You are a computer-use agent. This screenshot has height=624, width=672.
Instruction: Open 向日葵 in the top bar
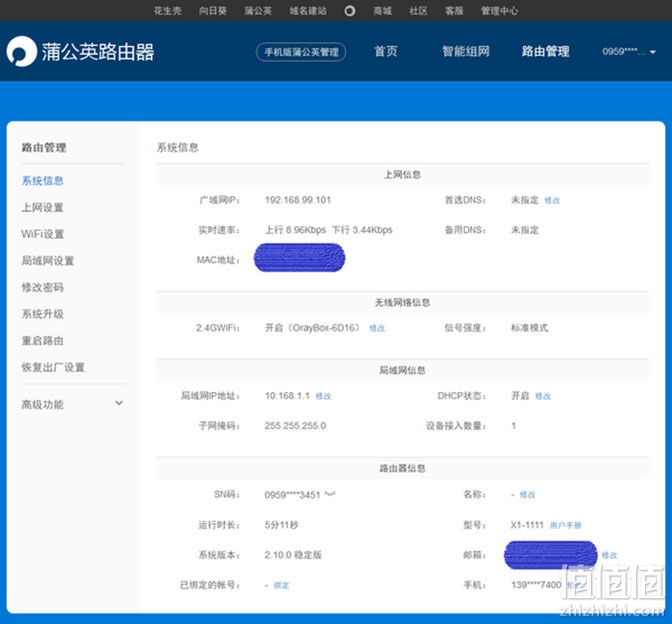tap(213, 11)
